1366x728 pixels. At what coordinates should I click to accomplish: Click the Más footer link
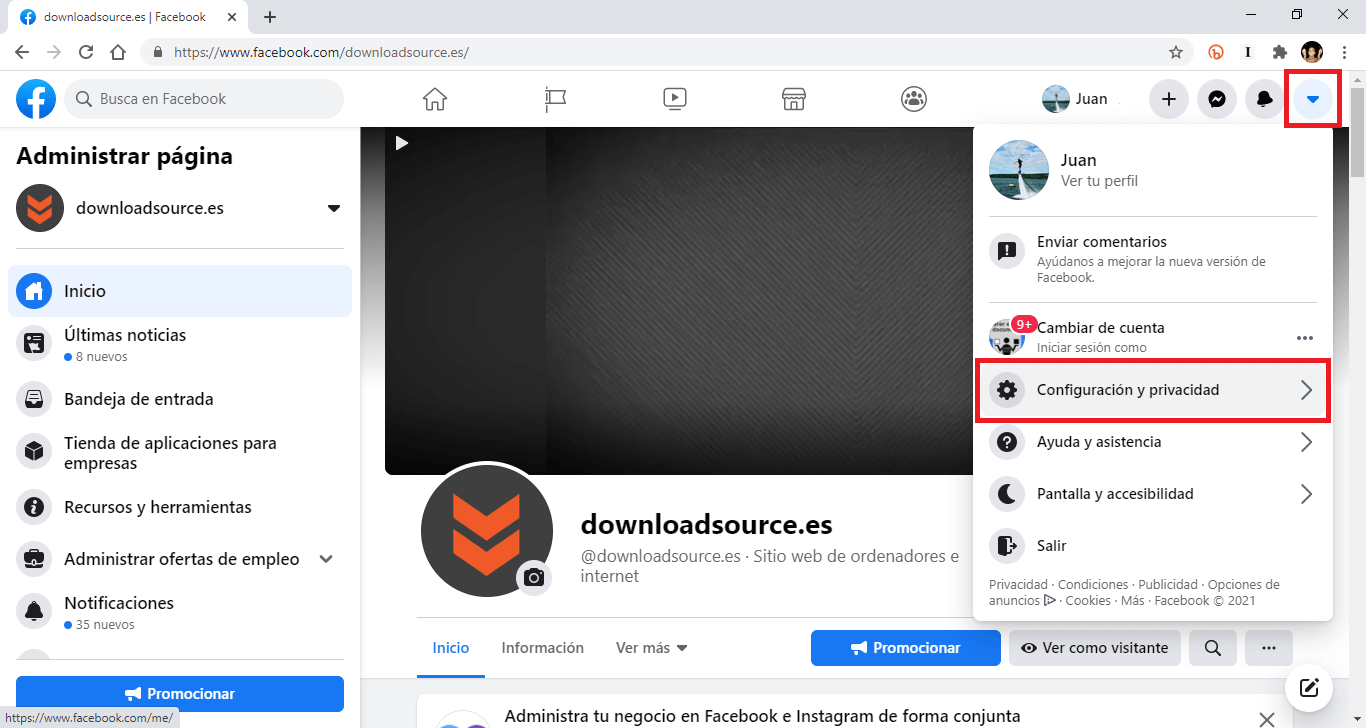click(x=1133, y=601)
